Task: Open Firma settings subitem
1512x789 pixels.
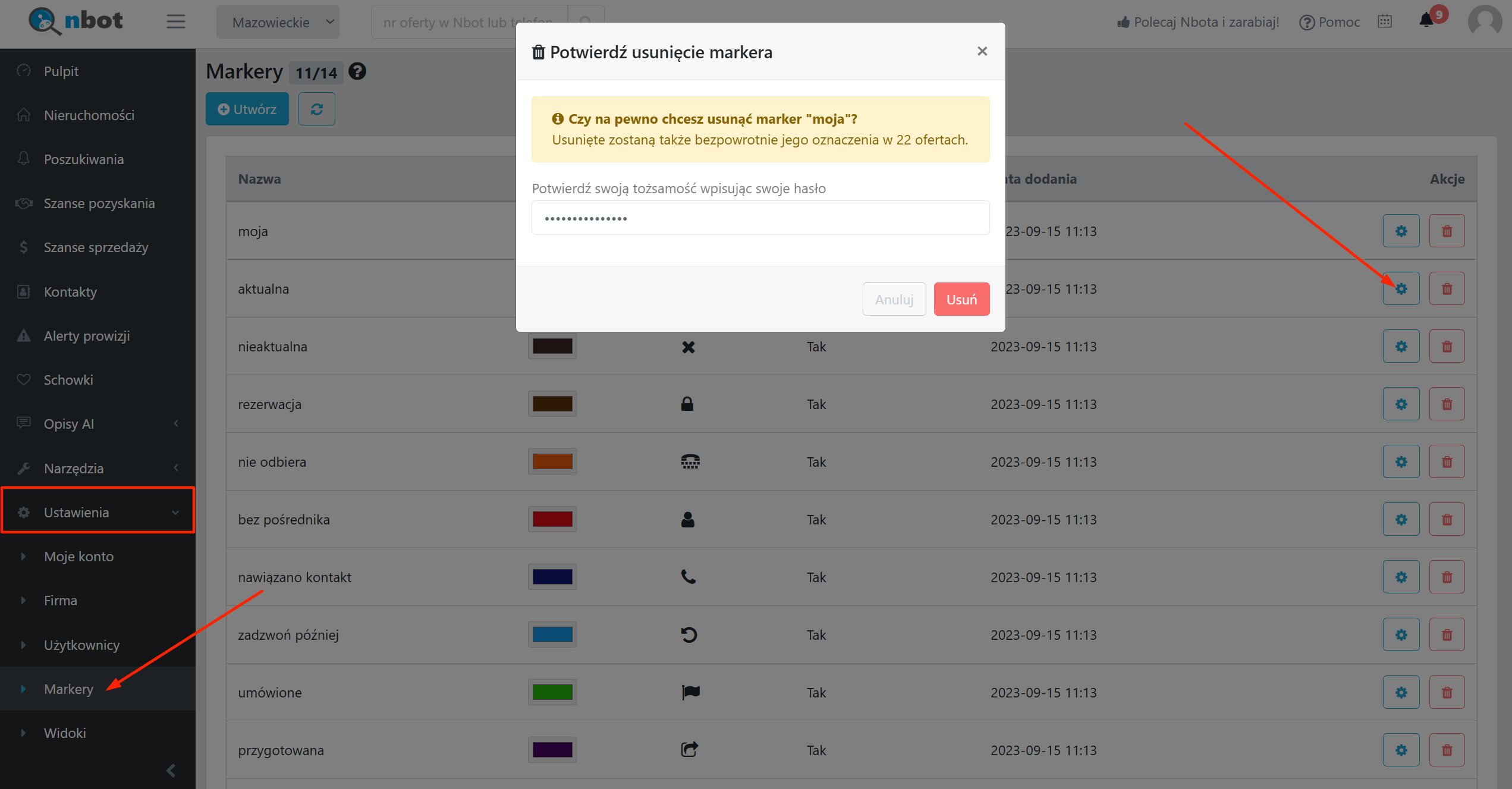Action: point(98,601)
